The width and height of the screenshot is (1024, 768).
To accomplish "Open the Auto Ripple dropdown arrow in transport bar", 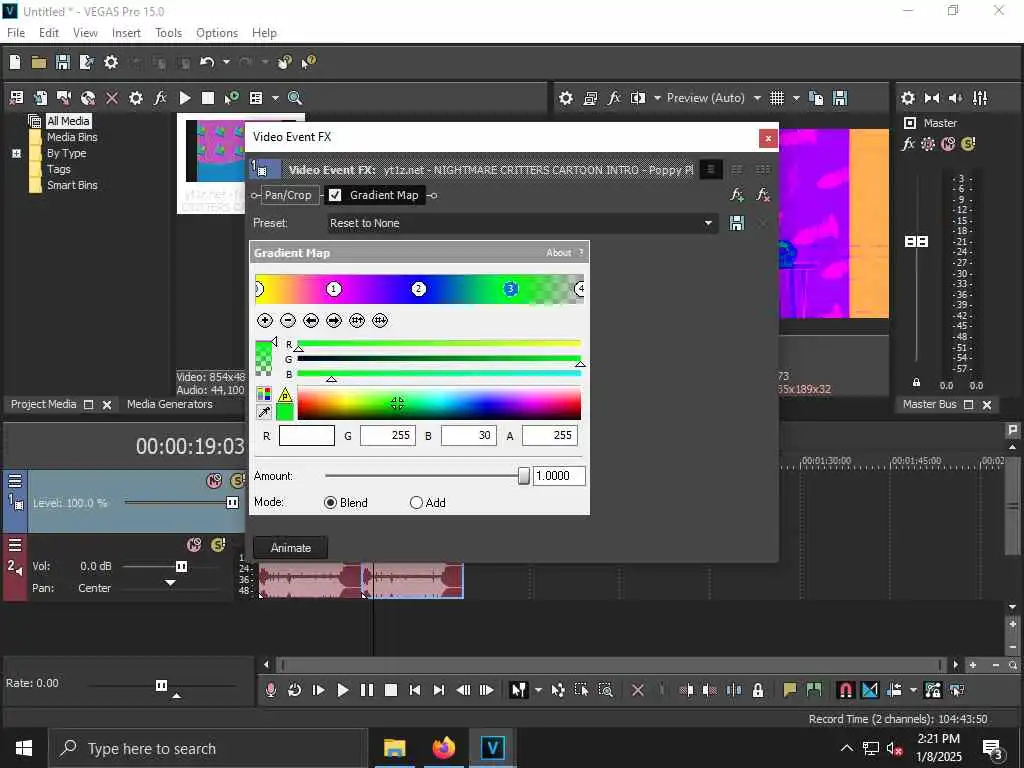I will tap(913, 690).
